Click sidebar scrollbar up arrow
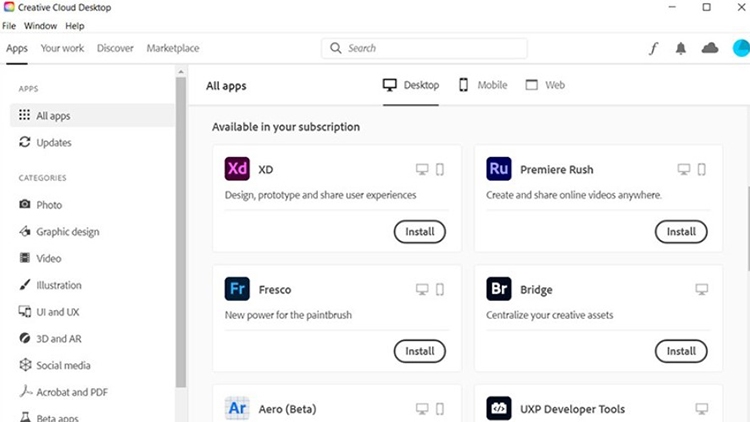The width and height of the screenshot is (750, 422). point(181,72)
